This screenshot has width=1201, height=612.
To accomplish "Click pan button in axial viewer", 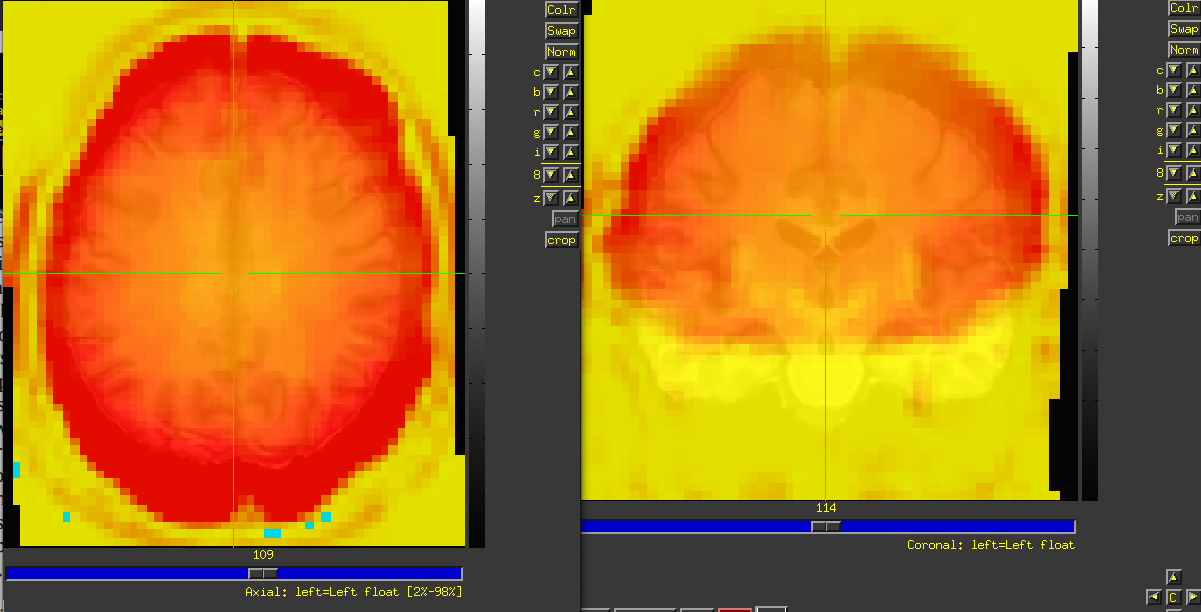I will (565, 219).
